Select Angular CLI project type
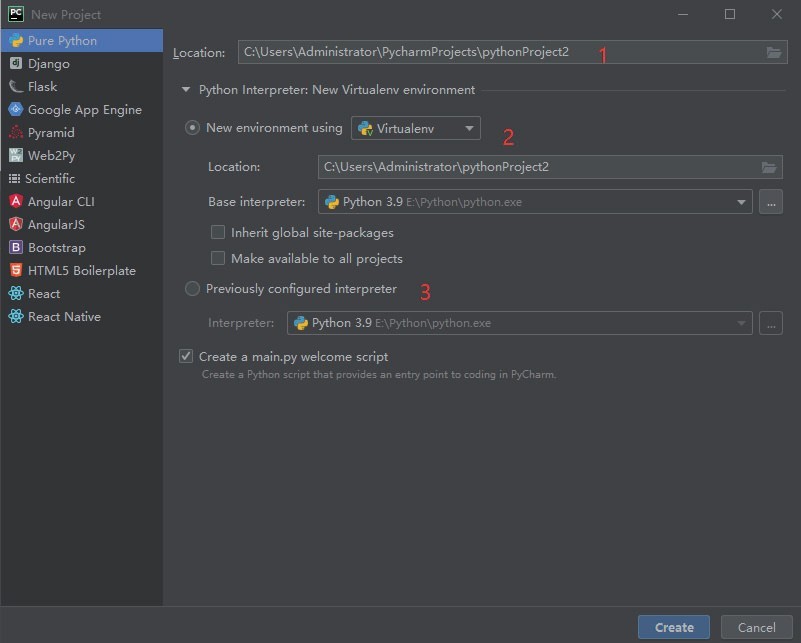The image size is (801, 643). [x=82, y=201]
